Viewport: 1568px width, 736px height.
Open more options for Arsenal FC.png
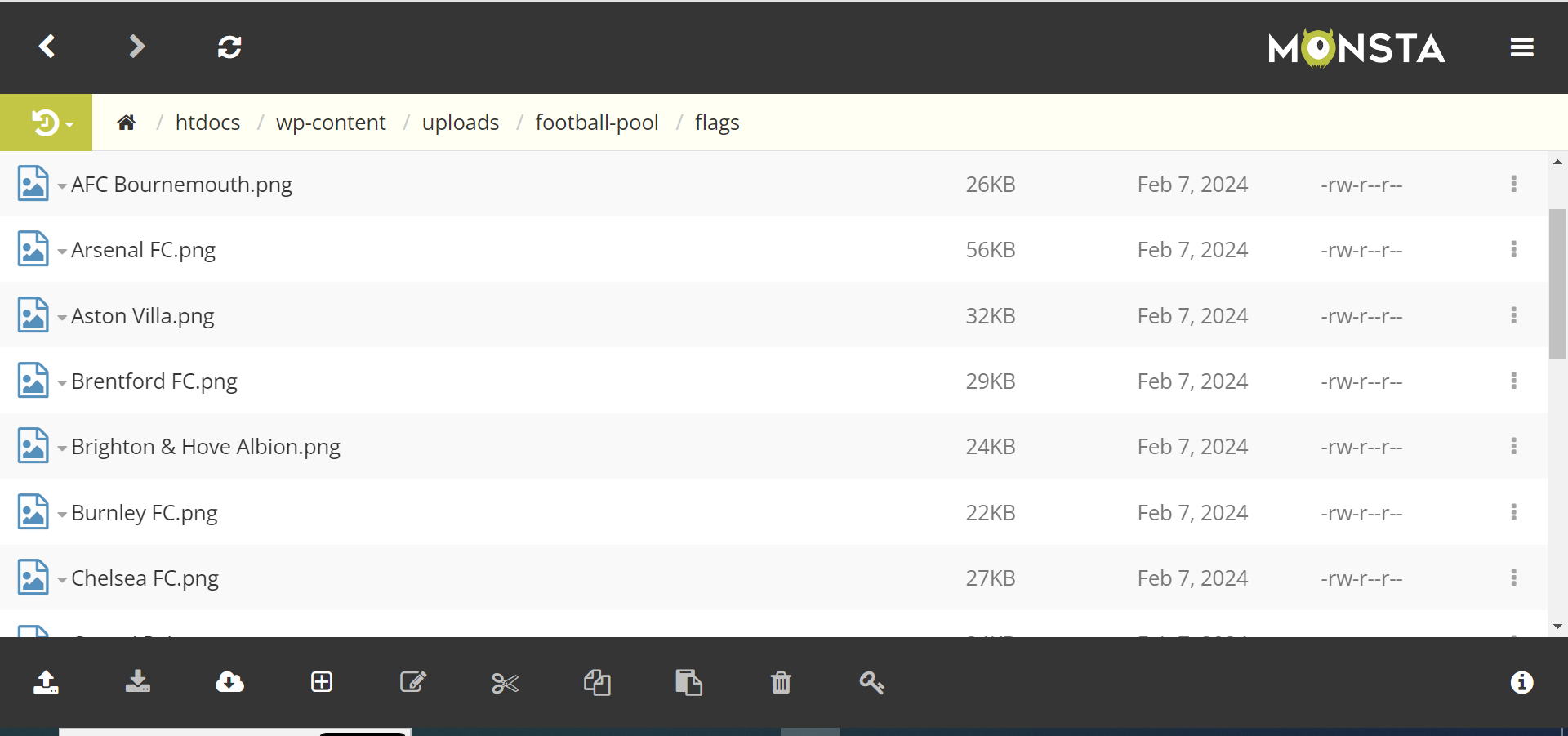(1513, 249)
